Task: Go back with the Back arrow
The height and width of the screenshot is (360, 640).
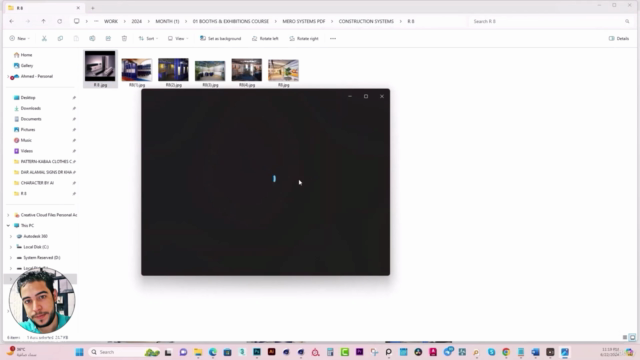Action: coord(12,21)
